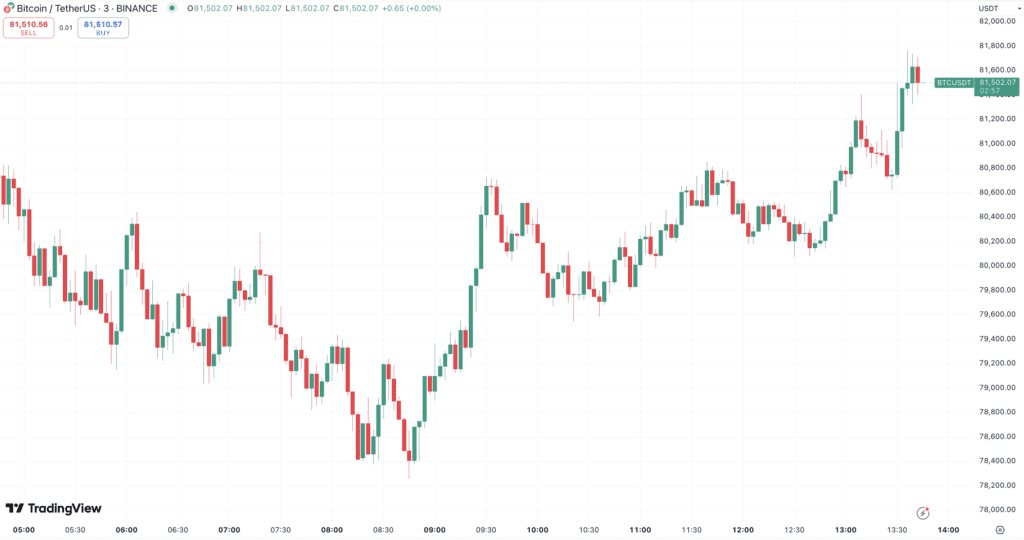Image resolution: width=1024 pixels, height=540 pixels.
Task: Click the Bitcoin symbol logo icon
Action: [9, 8]
